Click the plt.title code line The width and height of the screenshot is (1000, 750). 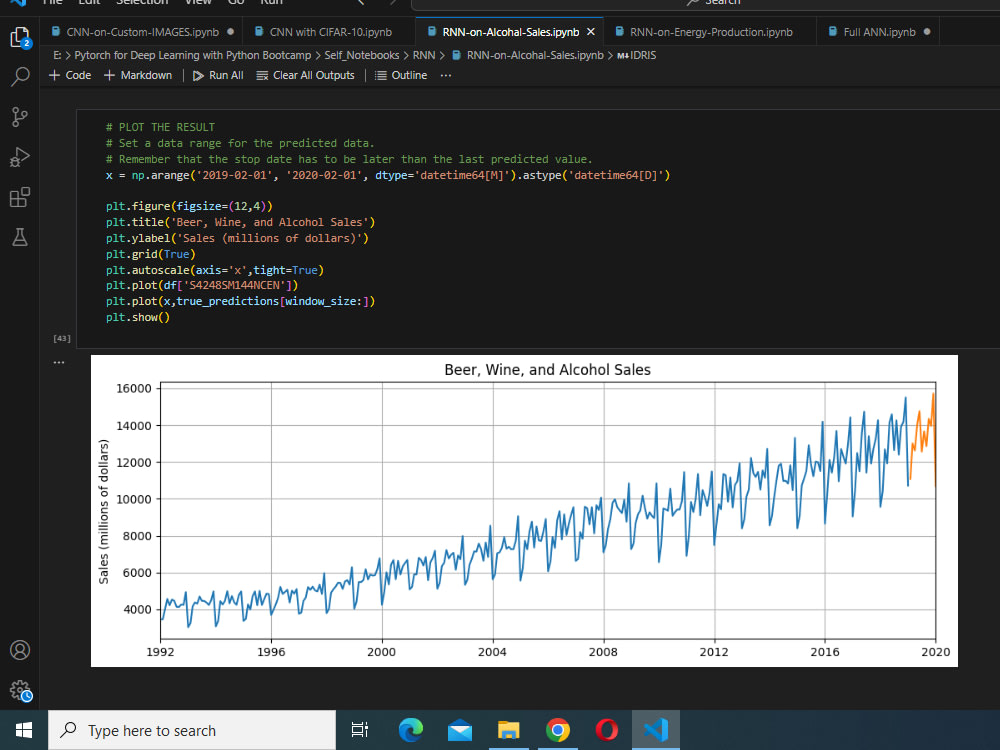point(240,222)
